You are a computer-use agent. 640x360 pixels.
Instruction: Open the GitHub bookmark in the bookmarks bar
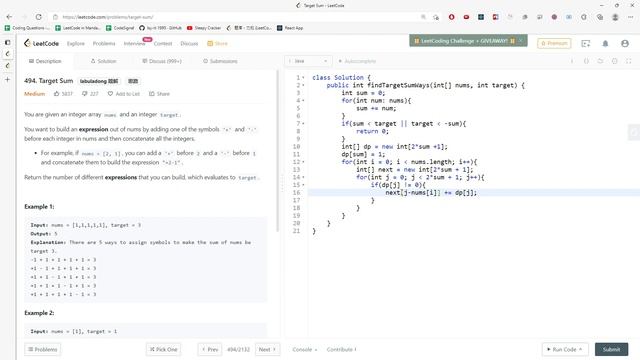(x=160, y=28)
